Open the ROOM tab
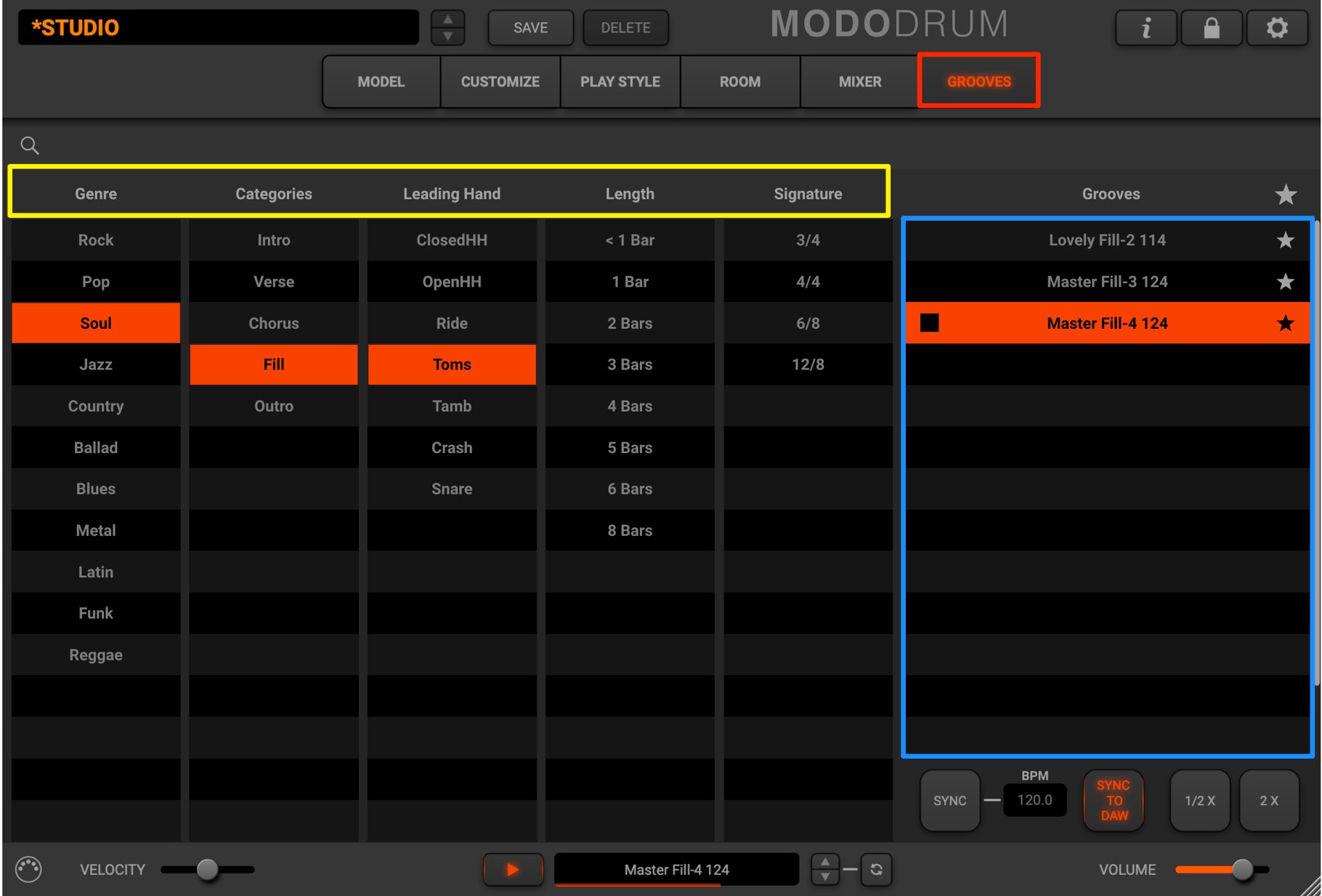1322x896 pixels. click(740, 81)
